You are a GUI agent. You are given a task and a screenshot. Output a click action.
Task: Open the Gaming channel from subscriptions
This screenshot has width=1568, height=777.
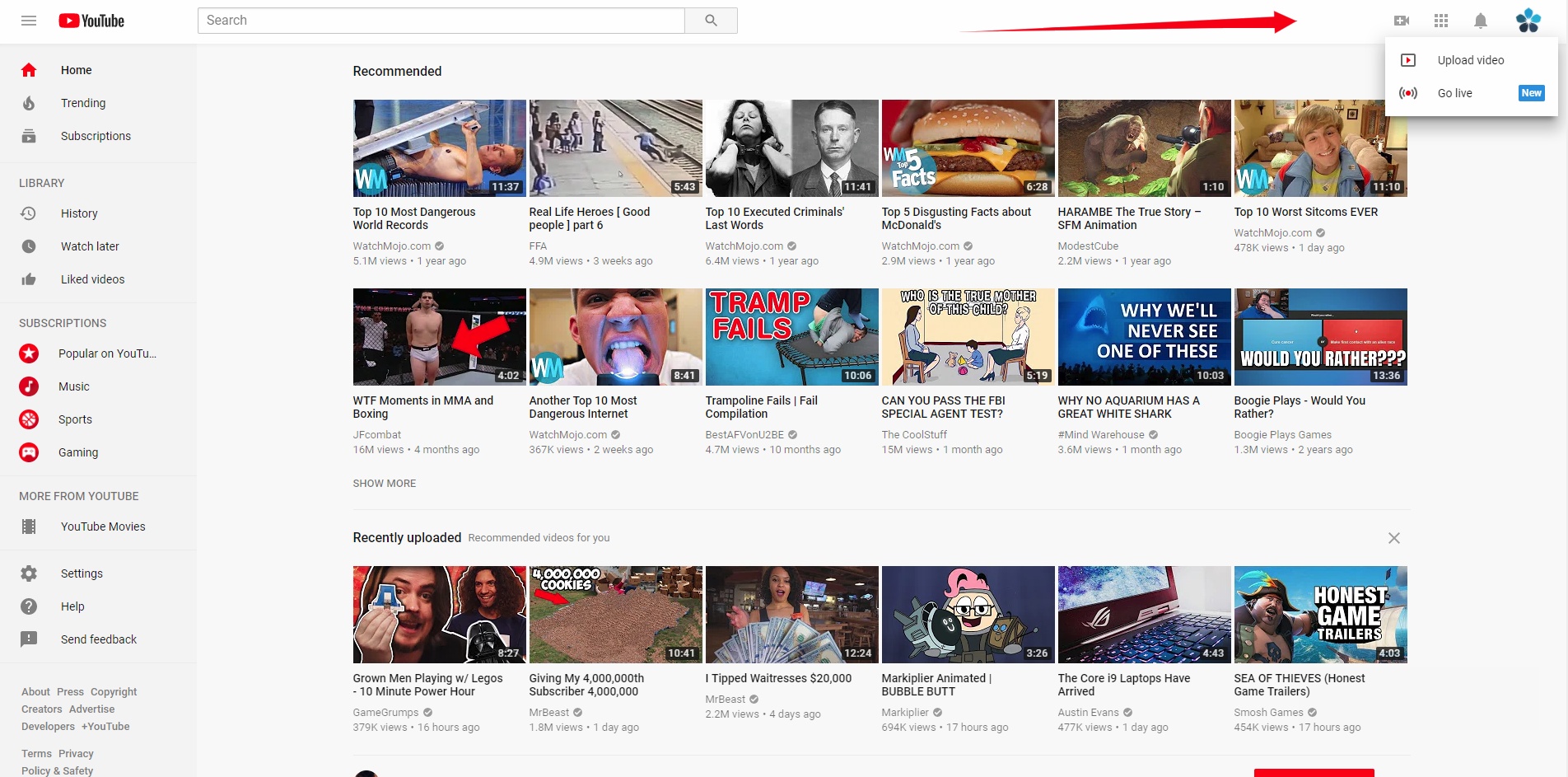pos(77,452)
